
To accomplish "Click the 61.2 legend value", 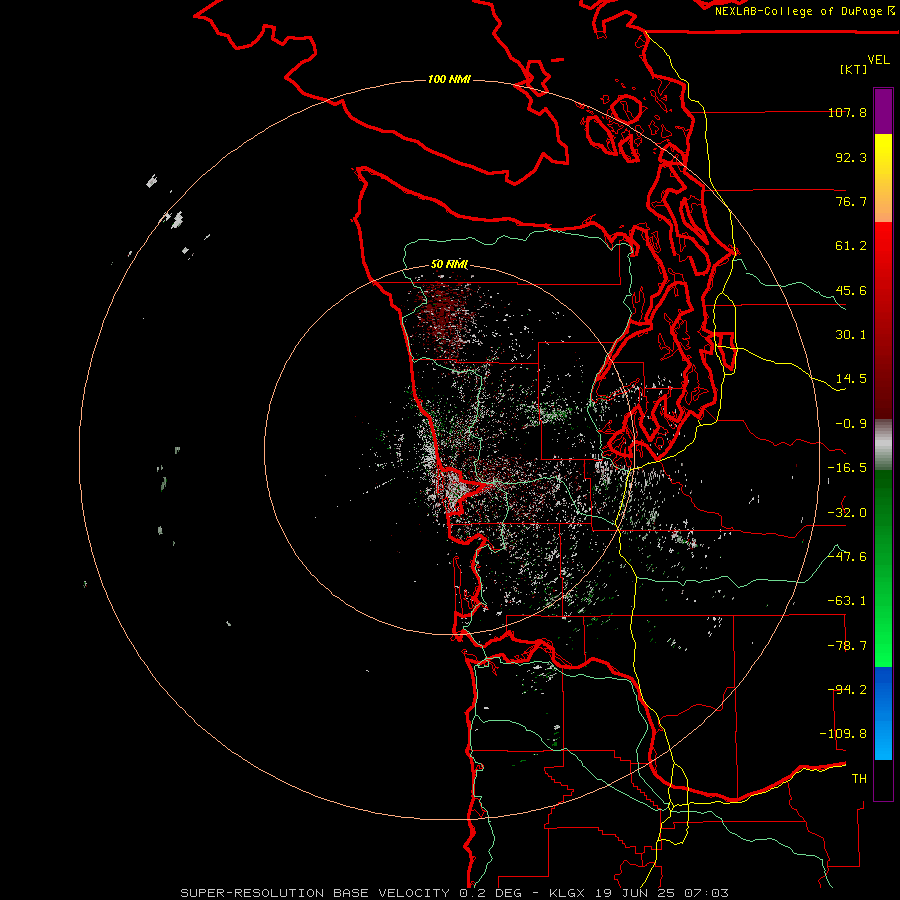I will [851, 246].
